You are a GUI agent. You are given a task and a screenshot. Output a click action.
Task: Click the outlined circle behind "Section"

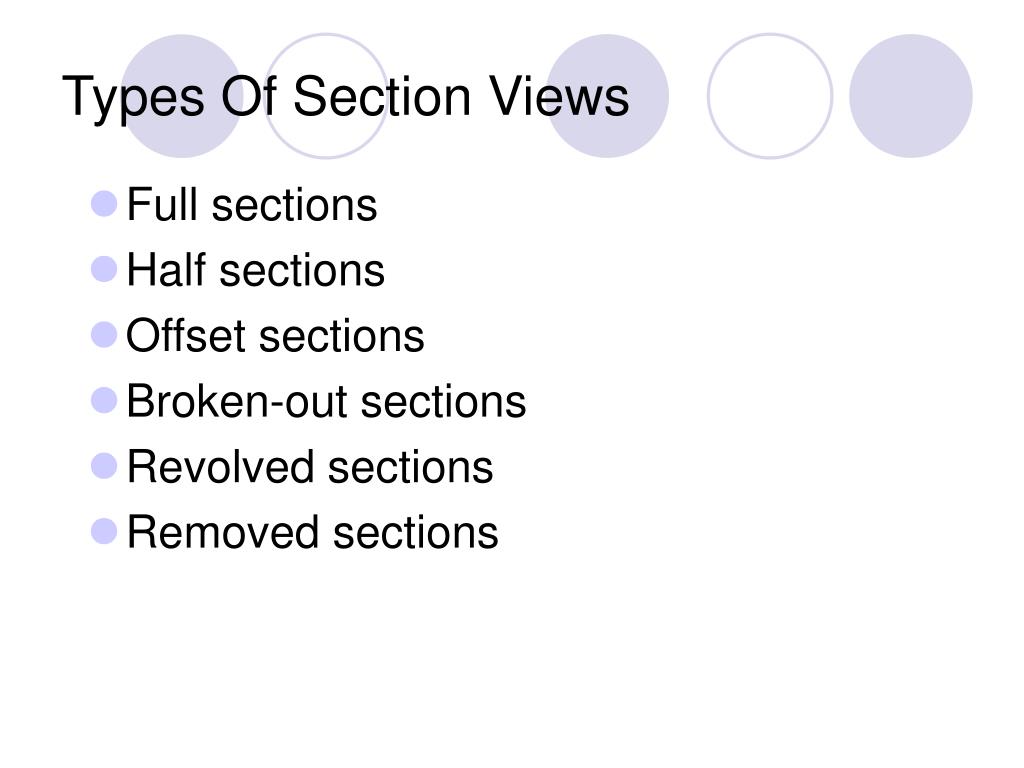pos(326,96)
